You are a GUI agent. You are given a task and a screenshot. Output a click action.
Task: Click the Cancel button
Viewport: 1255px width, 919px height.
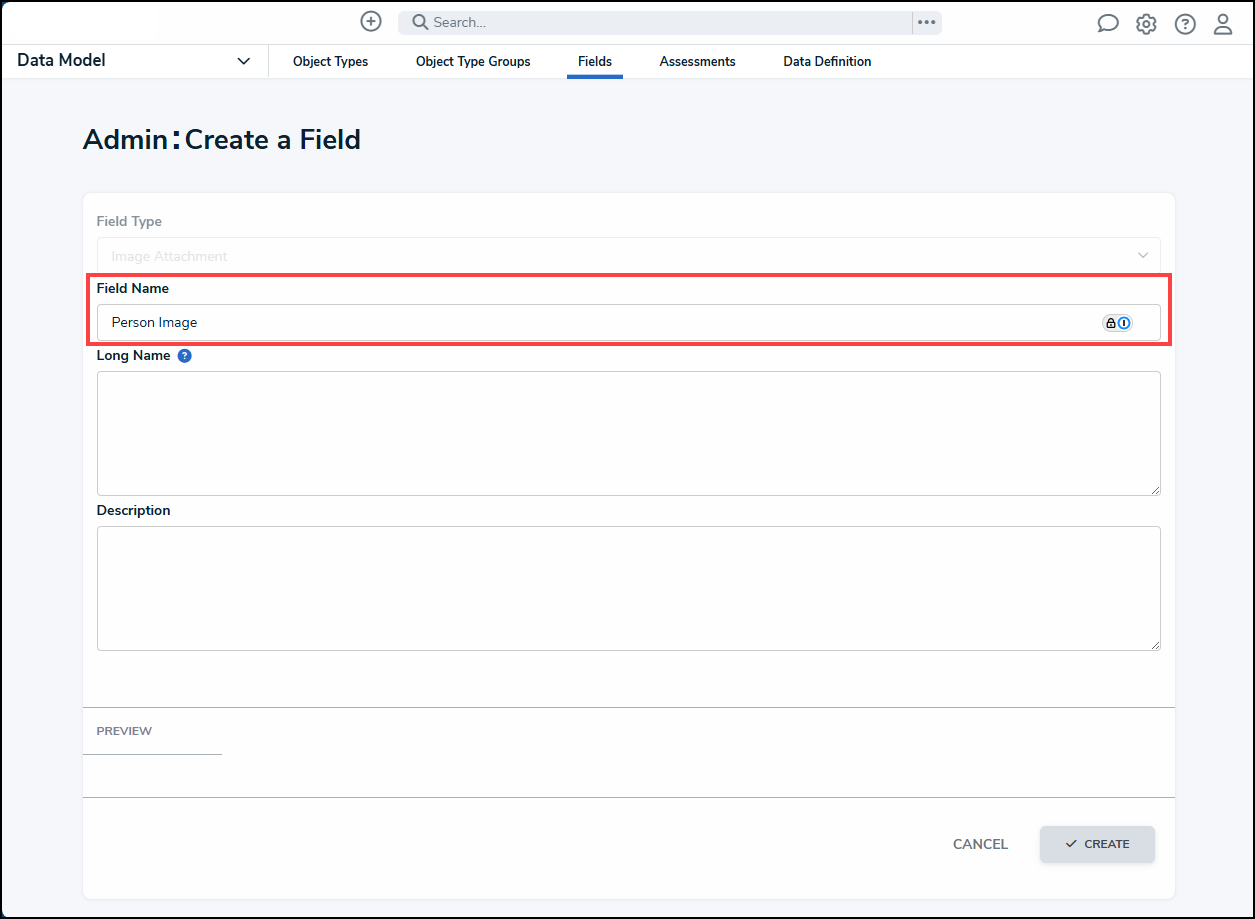(x=980, y=844)
